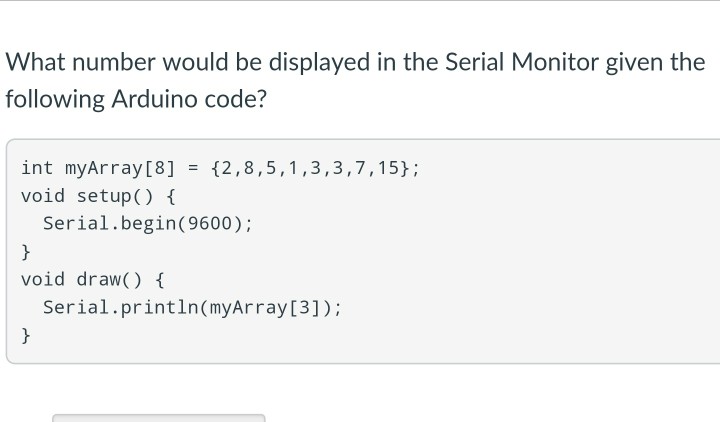Click the closing brace after Serial.begin
720x422 pixels.
[x=26, y=252]
